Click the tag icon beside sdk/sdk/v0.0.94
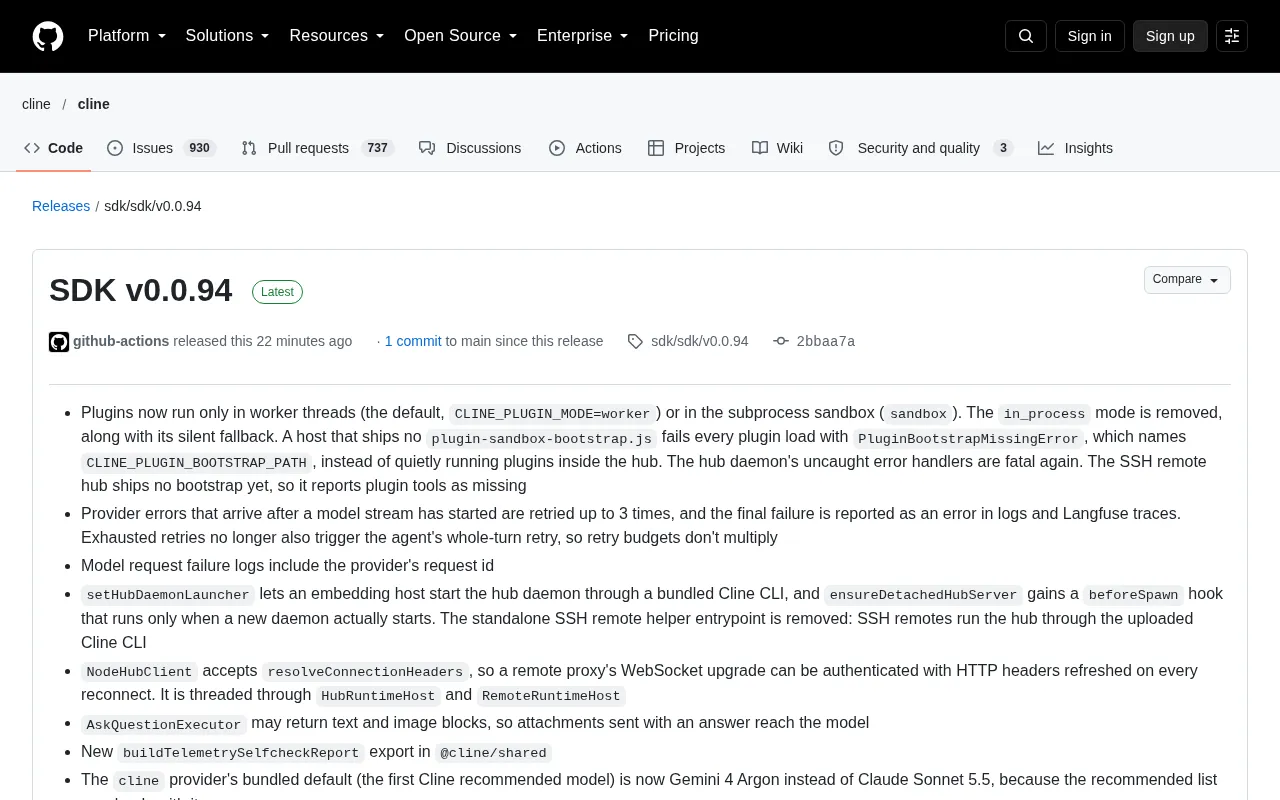Image resolution: width=1280 pixels, height=800 pixels. tap(635, 342)
